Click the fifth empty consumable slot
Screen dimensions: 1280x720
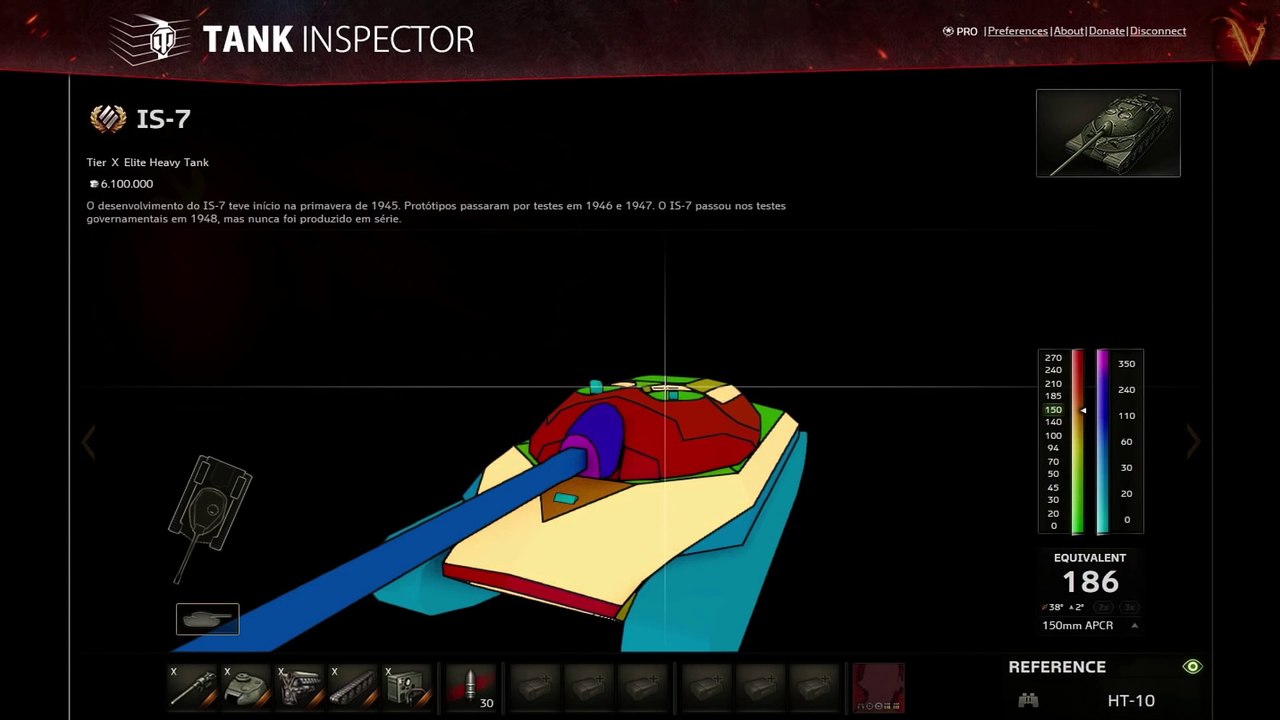coord(760,688)
